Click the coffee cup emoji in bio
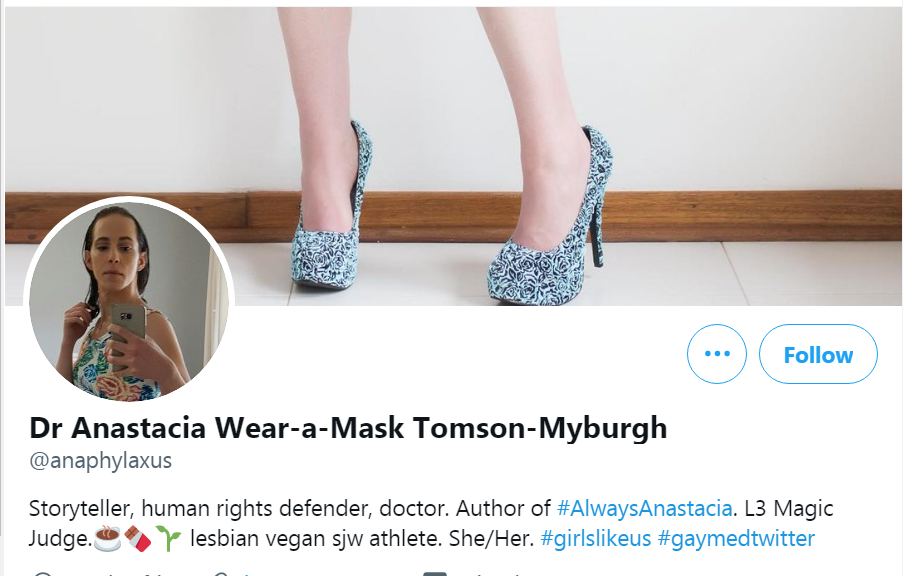Image resolution: width=915 pixels, height=576 pixels. pos(108,538)
